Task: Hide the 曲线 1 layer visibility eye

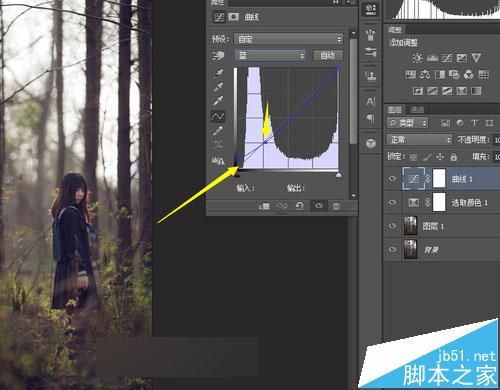Action: pyautogui.click(x=392, y=179)
